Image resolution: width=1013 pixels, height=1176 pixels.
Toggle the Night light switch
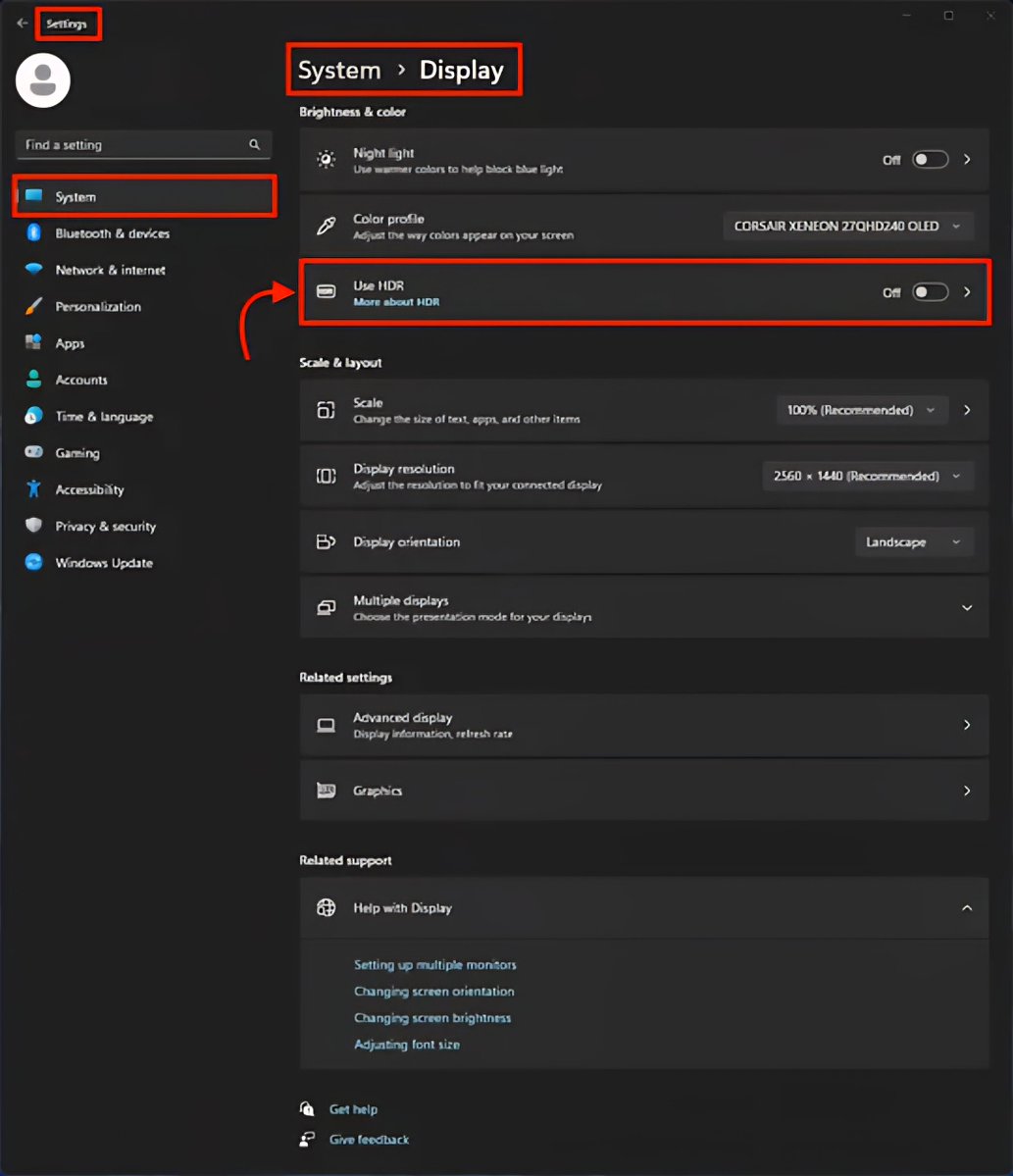pos(930,159)
